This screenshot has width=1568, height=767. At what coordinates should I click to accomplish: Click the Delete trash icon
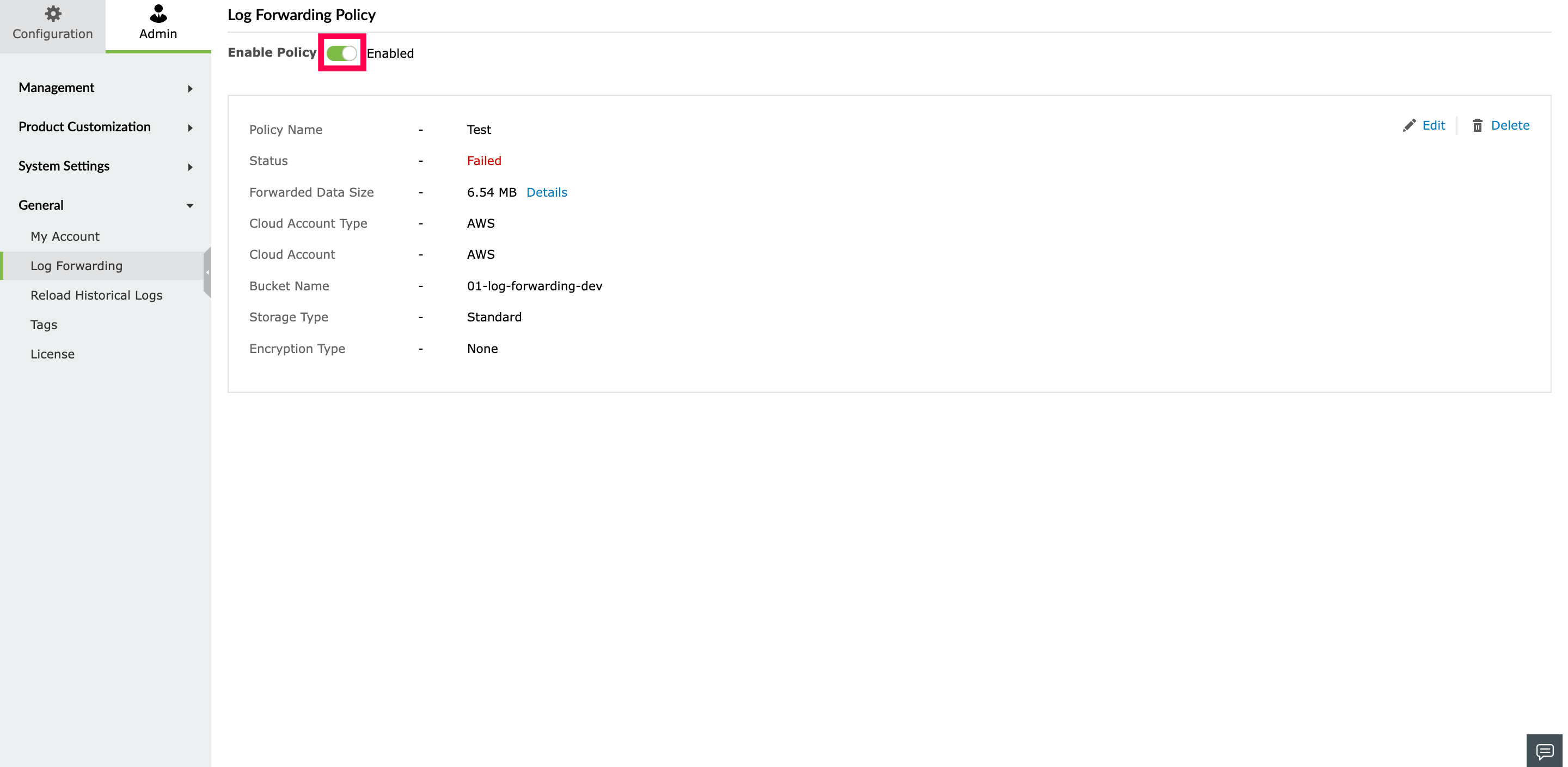[x=1477, y=125]
